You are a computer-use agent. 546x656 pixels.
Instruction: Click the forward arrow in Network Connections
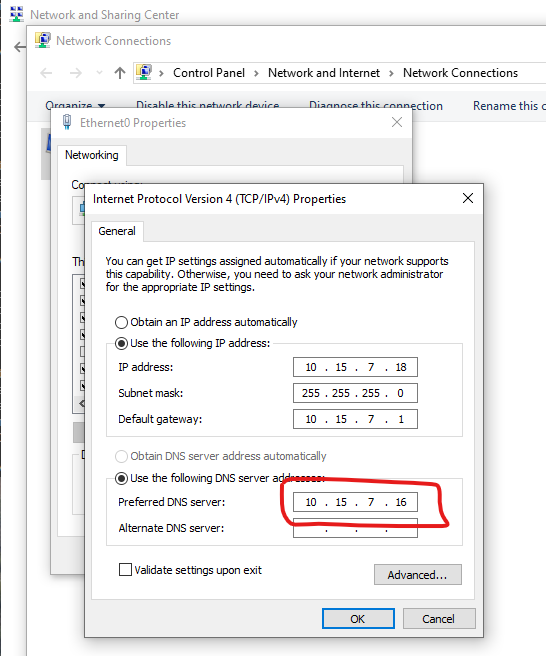76,73
